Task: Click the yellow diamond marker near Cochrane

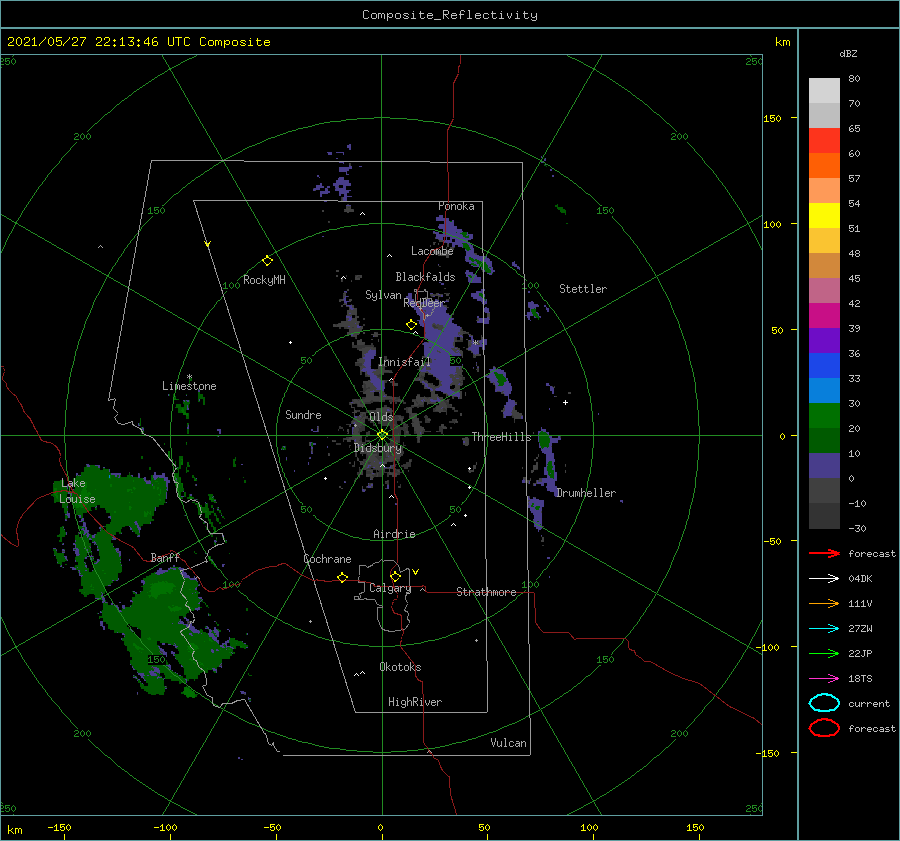Action: [343, 577]
